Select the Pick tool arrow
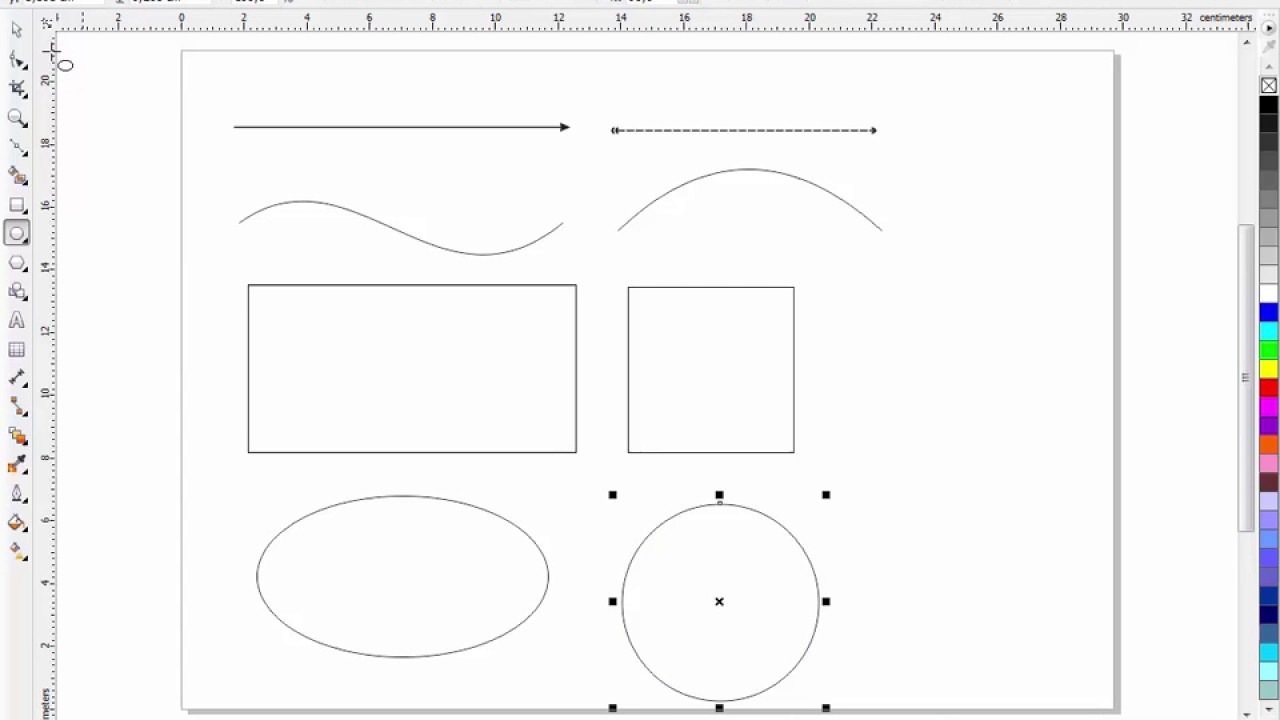The height and width of the screenshot is (720, 1280). click(x=16, y=30)
